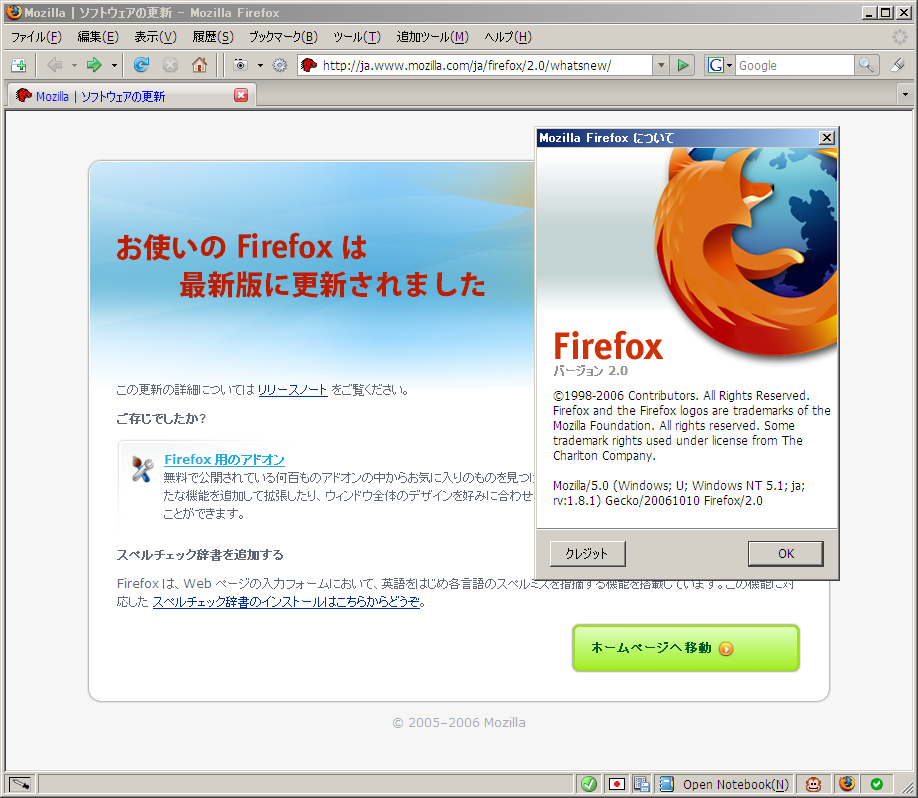Viewport: 918px width, 798px height.
Task: Go back using the left arrow
Action: tap(54, 65)
